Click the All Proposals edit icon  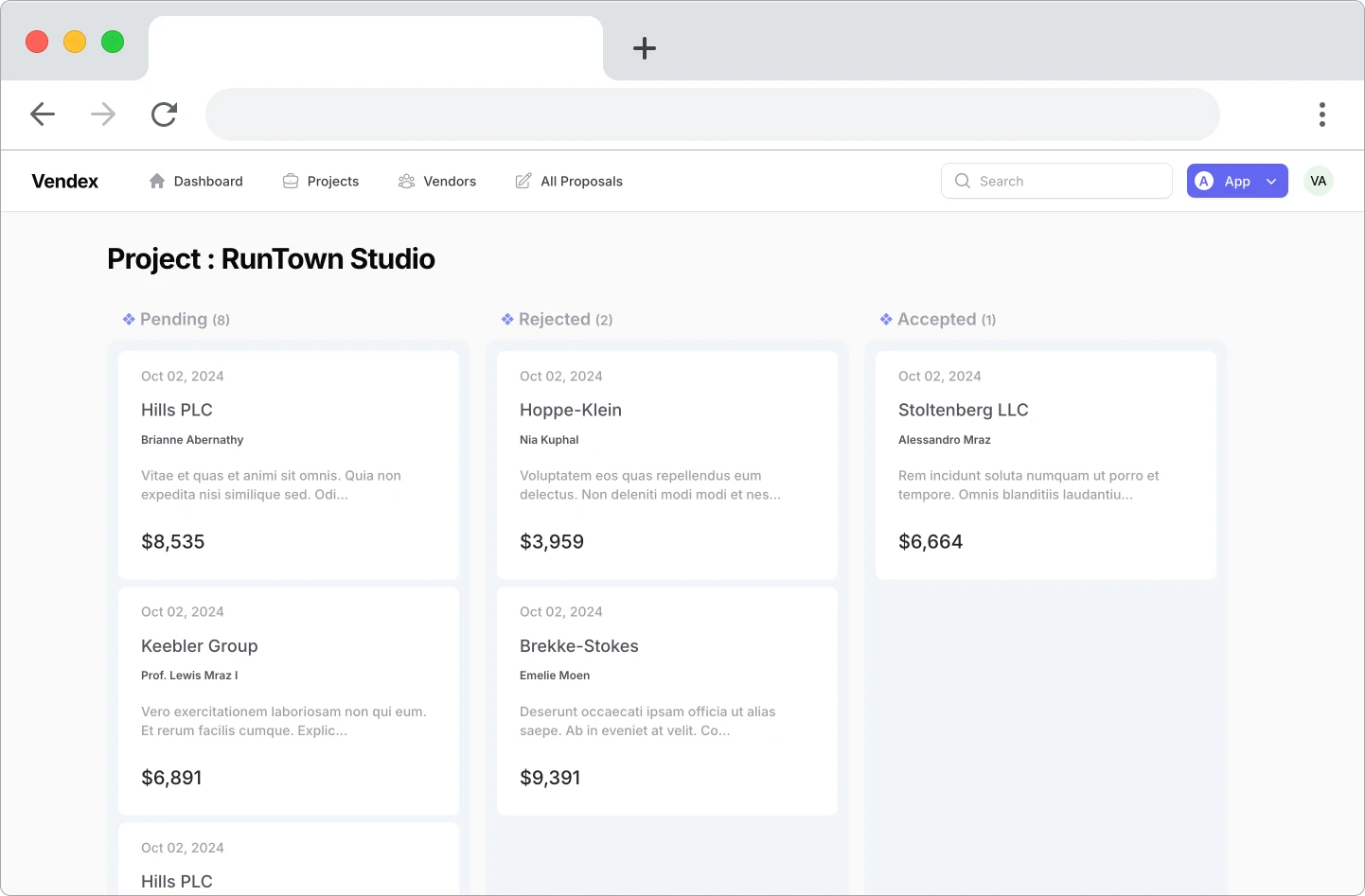523,181
